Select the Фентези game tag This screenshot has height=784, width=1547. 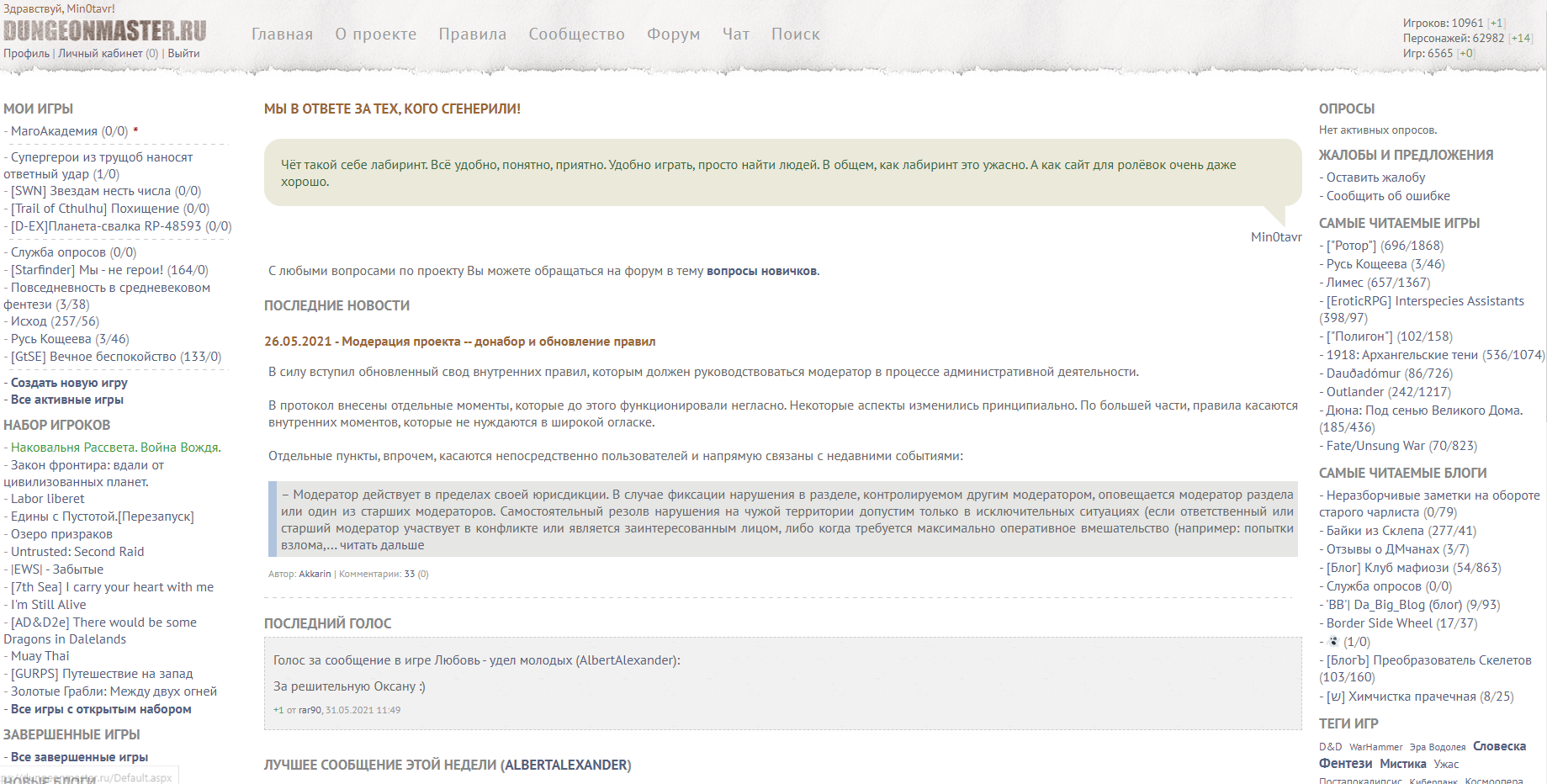click(x=1345, y=764)
